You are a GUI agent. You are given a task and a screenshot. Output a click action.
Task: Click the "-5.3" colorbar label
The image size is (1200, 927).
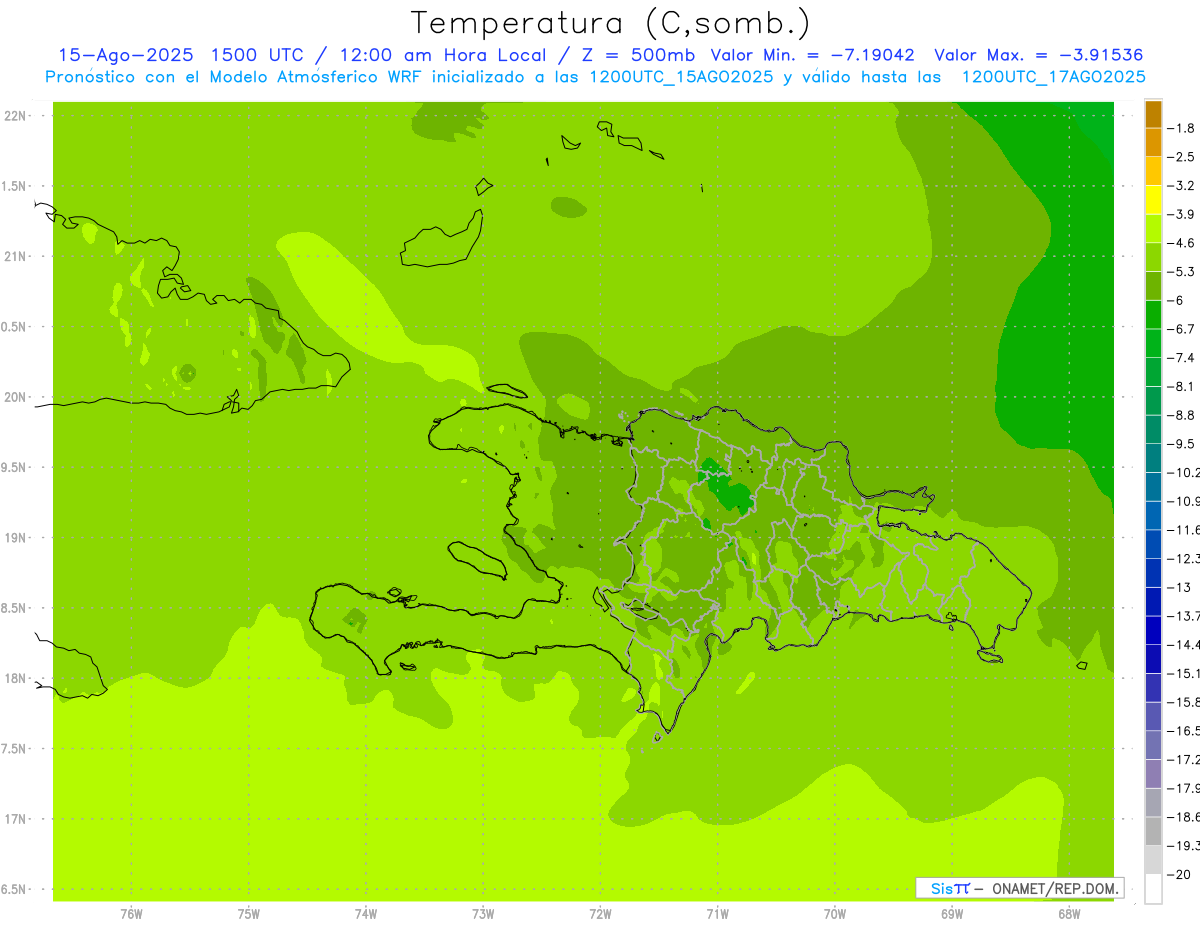(x=1182, y=272)
